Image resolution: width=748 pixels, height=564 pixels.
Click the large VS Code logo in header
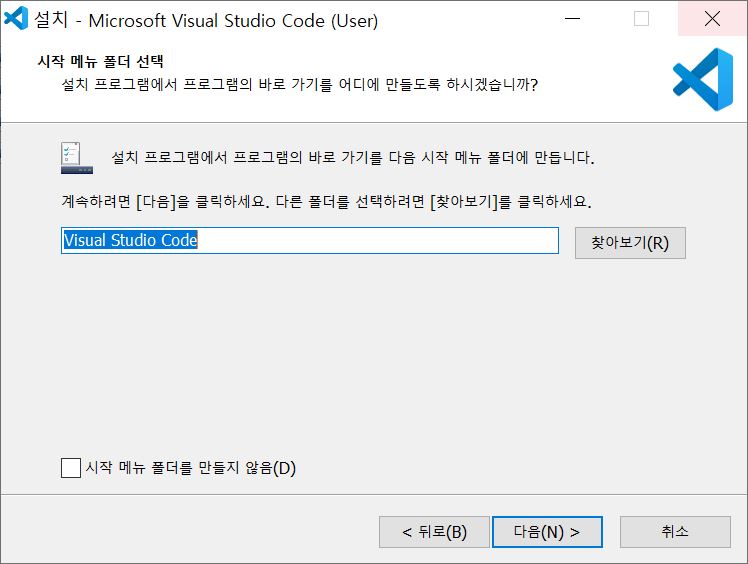pyautogui.click(x=703, y=79)
